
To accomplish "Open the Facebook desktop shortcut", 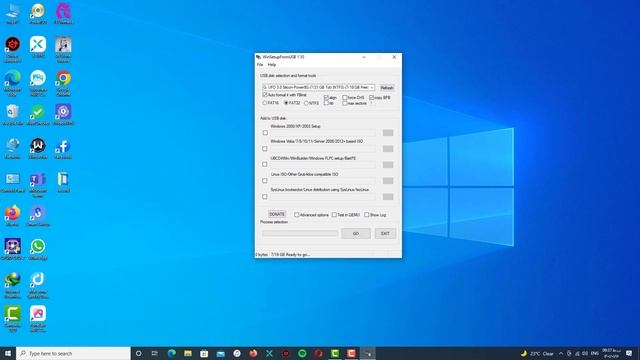I will coord(63,149).
